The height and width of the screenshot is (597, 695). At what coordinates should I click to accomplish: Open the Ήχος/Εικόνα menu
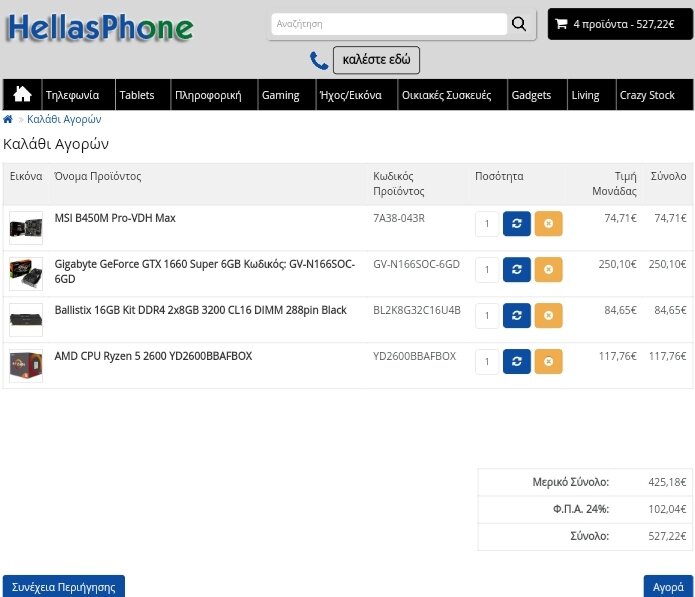point(356,95)
